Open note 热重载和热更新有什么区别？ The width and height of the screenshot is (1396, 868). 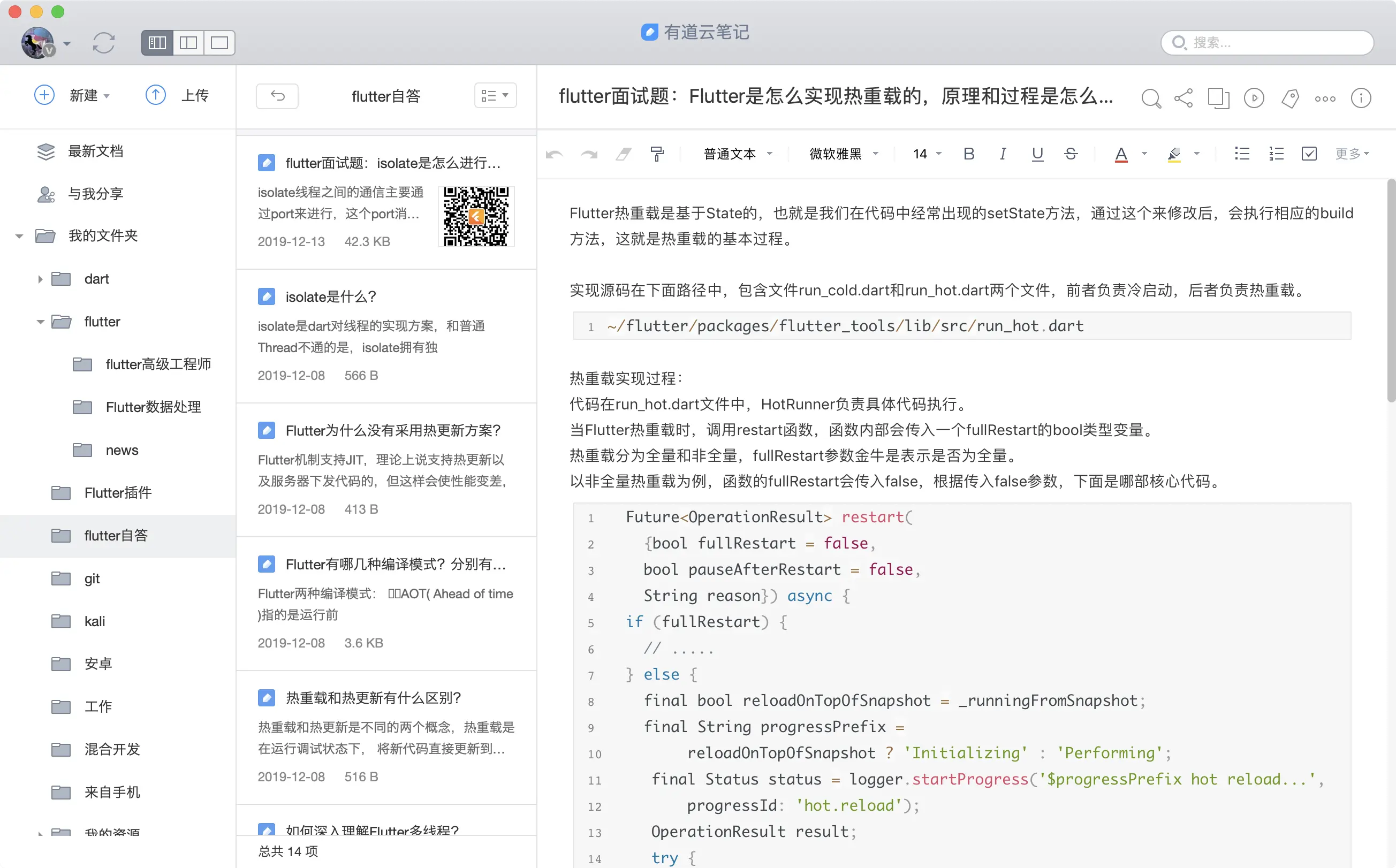[x=386, y=737]
